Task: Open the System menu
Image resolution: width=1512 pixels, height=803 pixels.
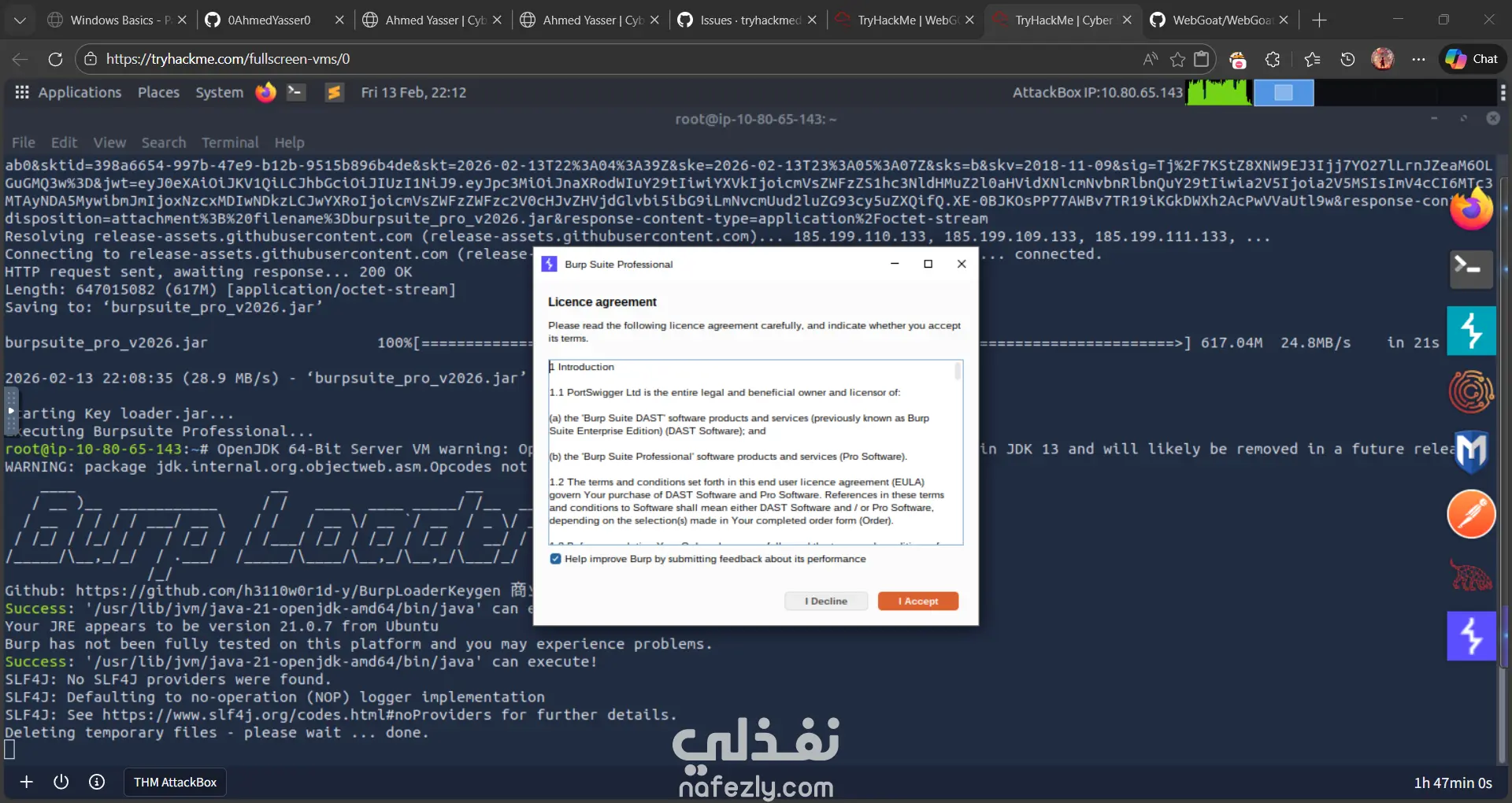Action: 219,92
